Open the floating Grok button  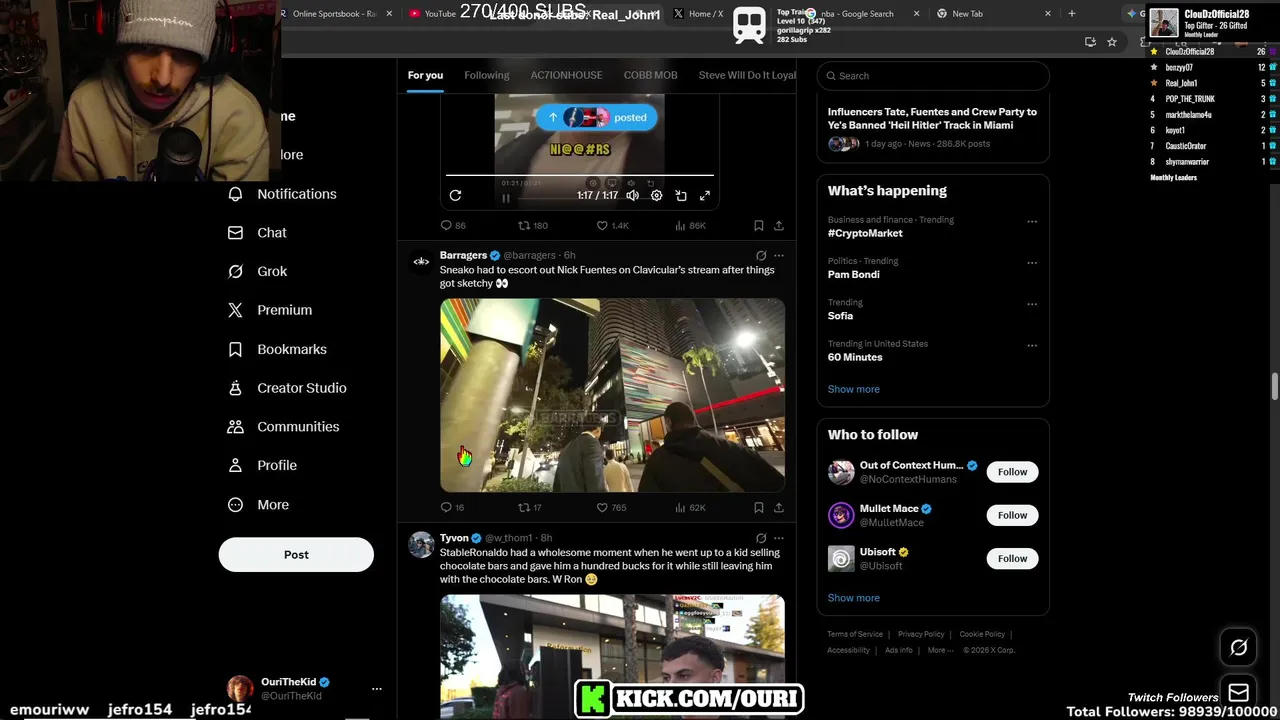[x=1238, y=648]
